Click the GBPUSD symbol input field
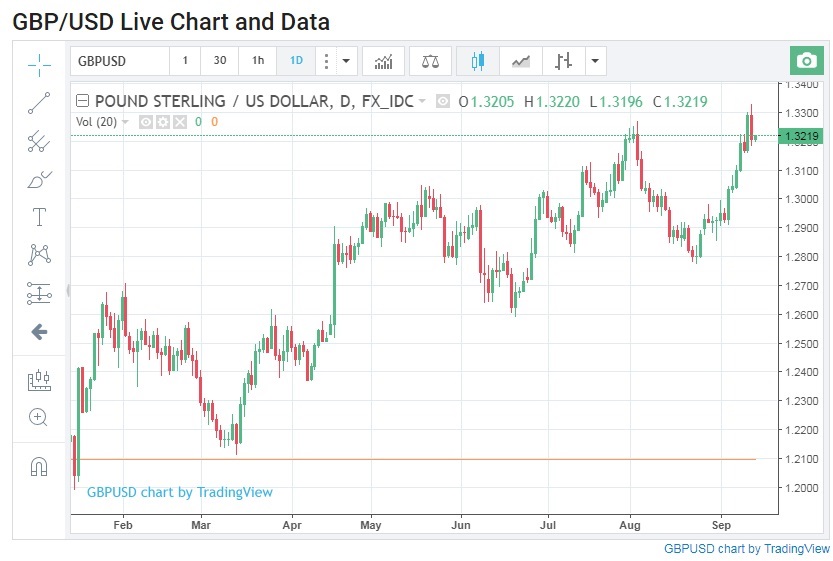This screenshot has width=833, height=561. click(x=118, y=61)
